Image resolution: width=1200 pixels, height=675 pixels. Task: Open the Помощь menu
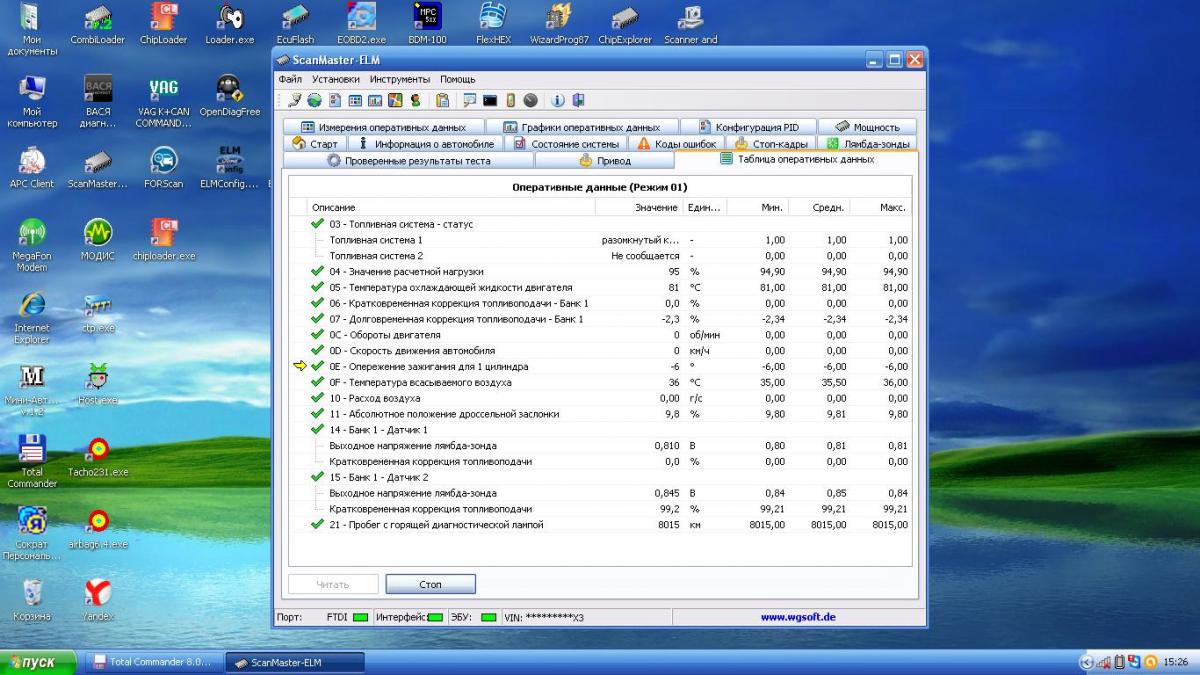pyautogui.click(x=458, y=79)
